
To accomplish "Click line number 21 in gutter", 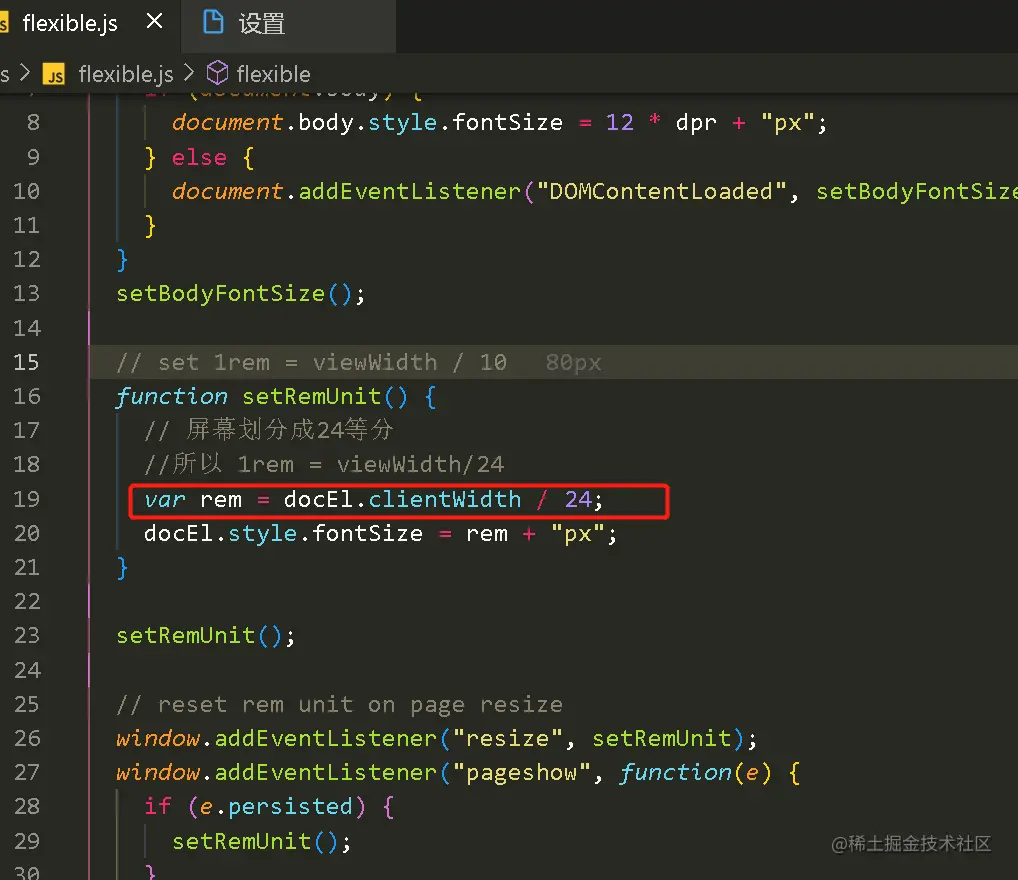I will click(27, 568).
